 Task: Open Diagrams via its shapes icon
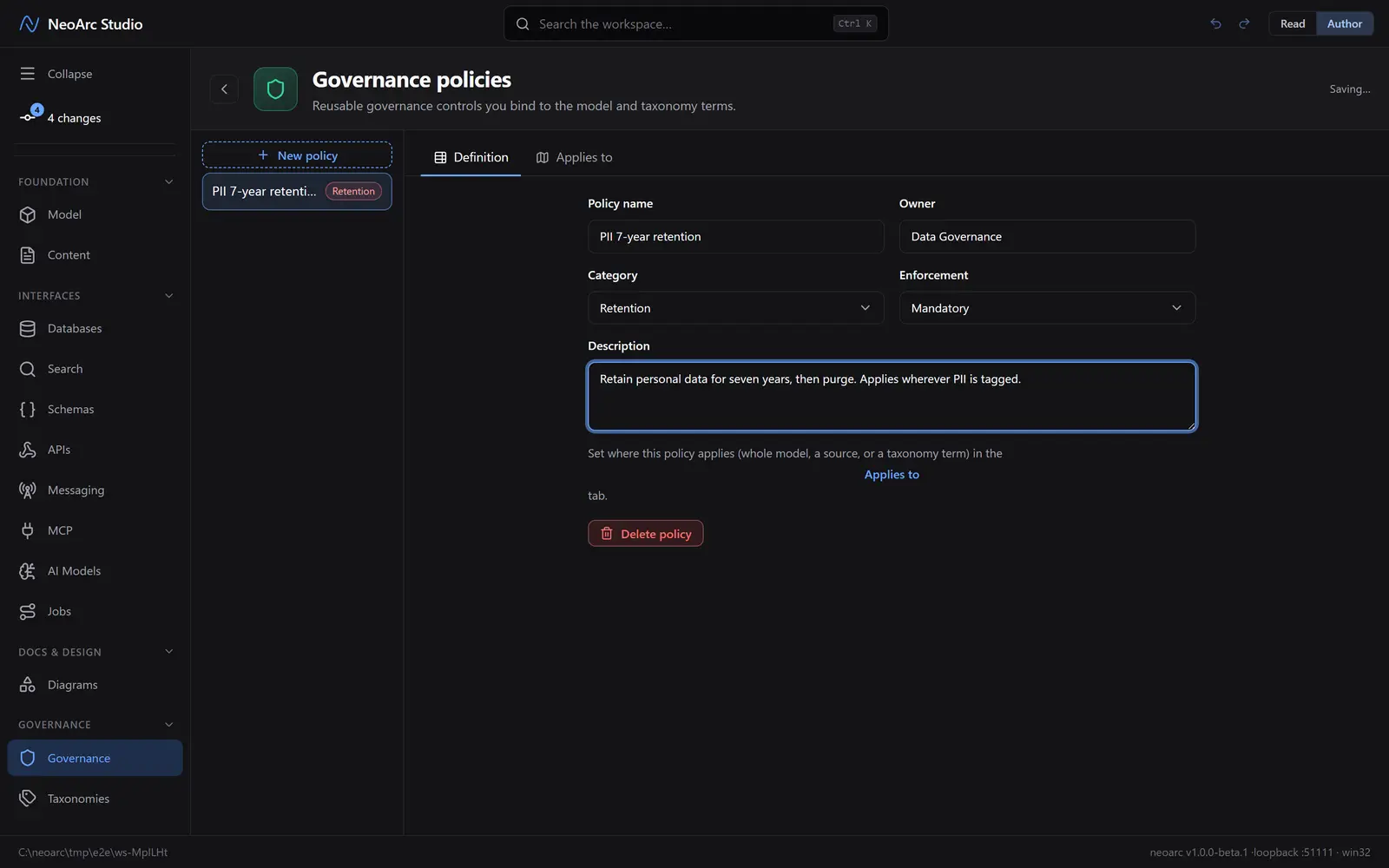pos(28,685)
